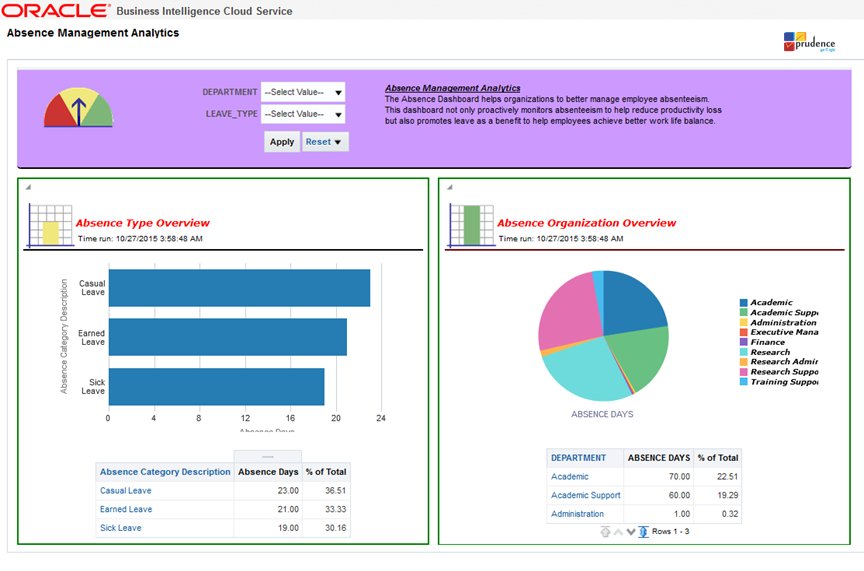The width and height of the screenshot is (864, 571).
Task: Click the Rows 1 - 3 pager text
Action: click(x=670, y=532)
